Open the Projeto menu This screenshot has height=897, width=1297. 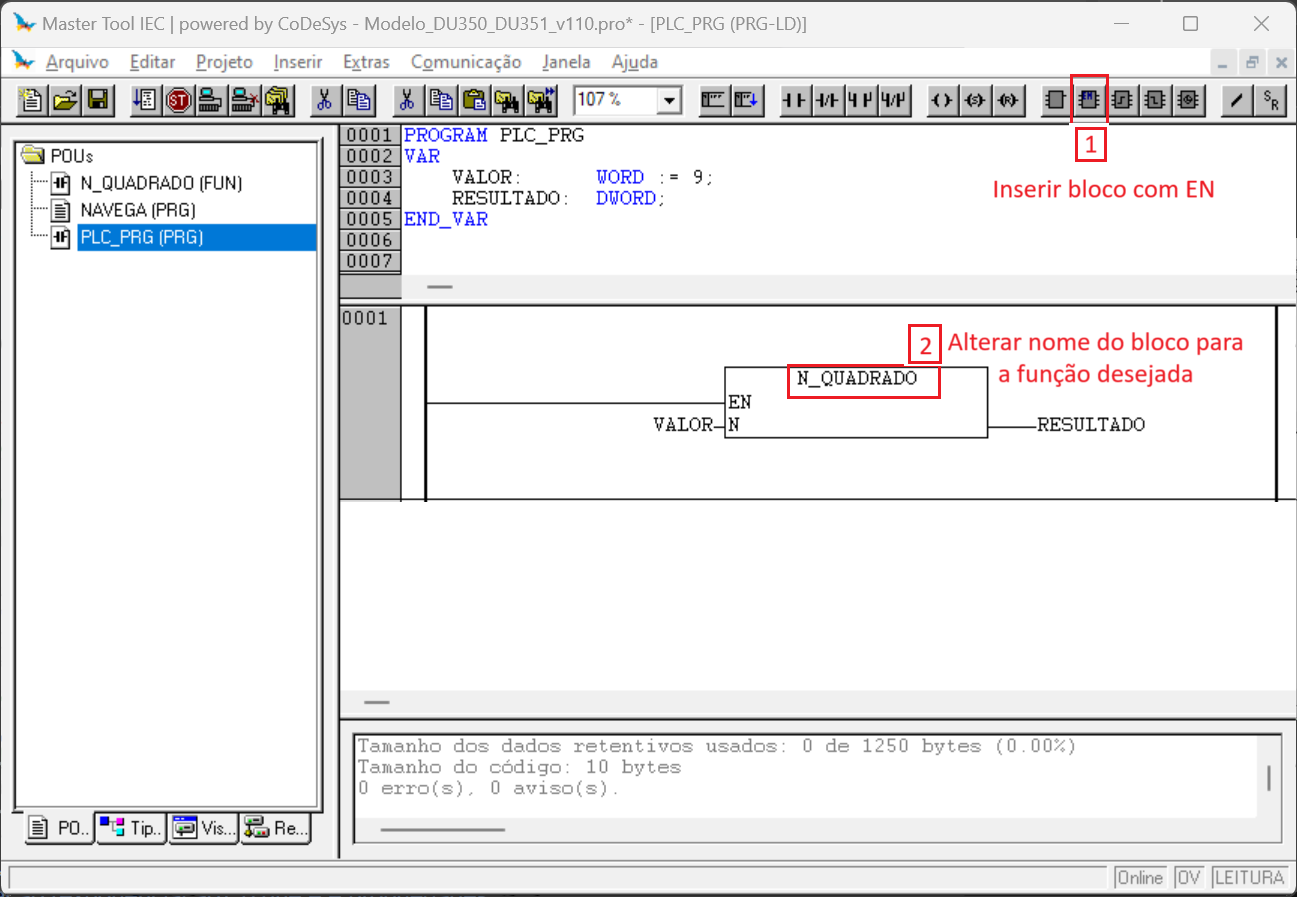tap(224, 62)
